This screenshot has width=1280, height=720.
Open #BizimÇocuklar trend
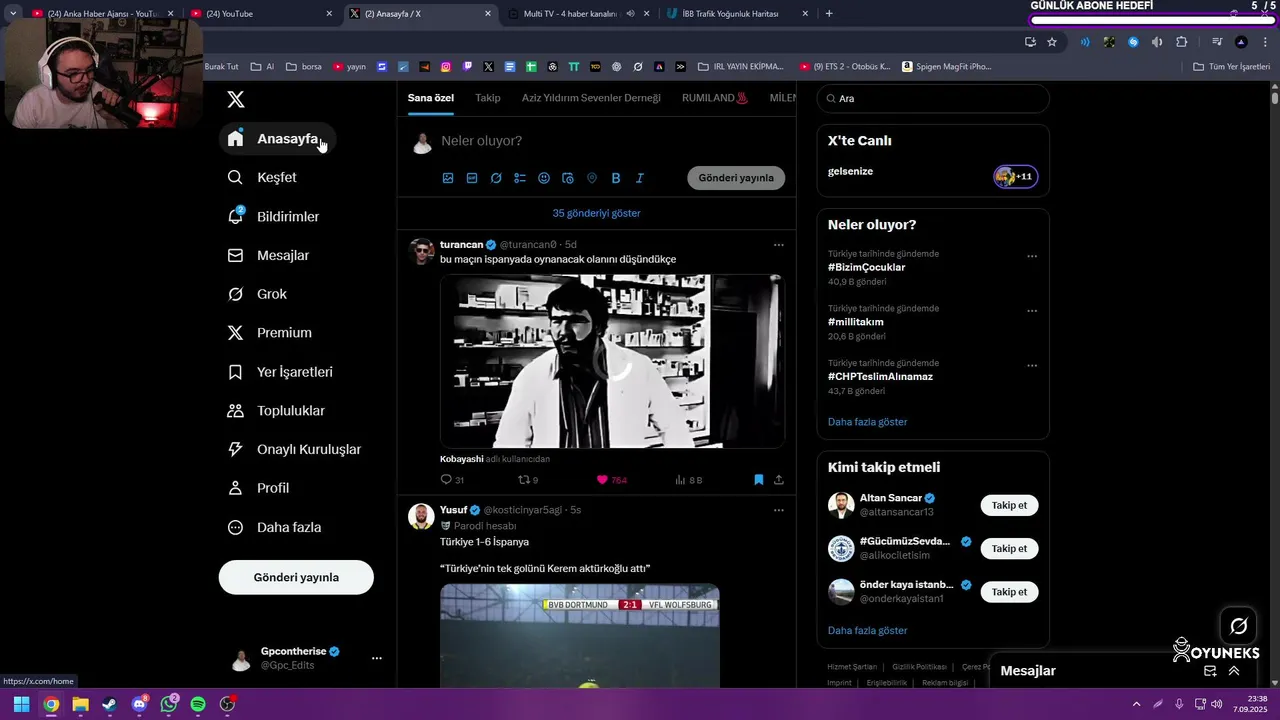(x=866, y=268)
